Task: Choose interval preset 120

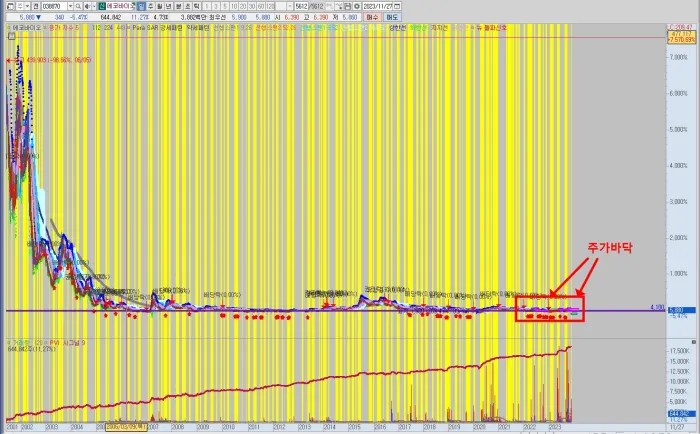Action: (270, 6)
